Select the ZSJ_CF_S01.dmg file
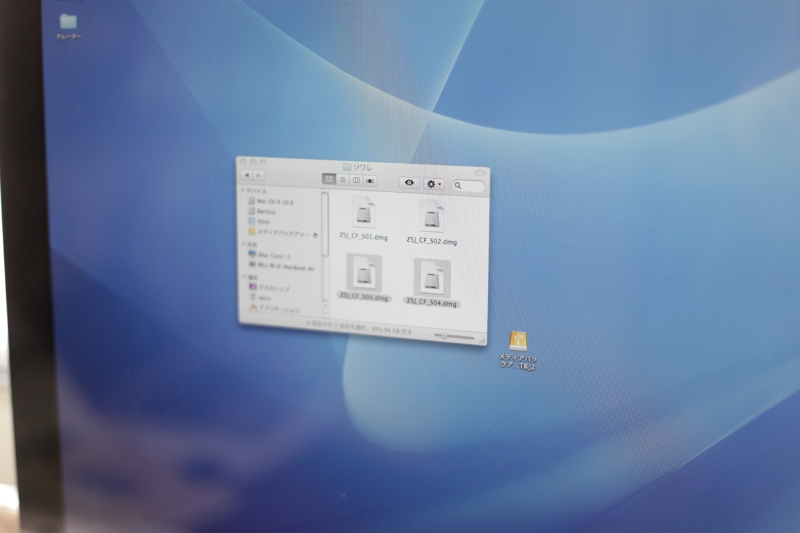800x533 pixels. tap(361, 212)
